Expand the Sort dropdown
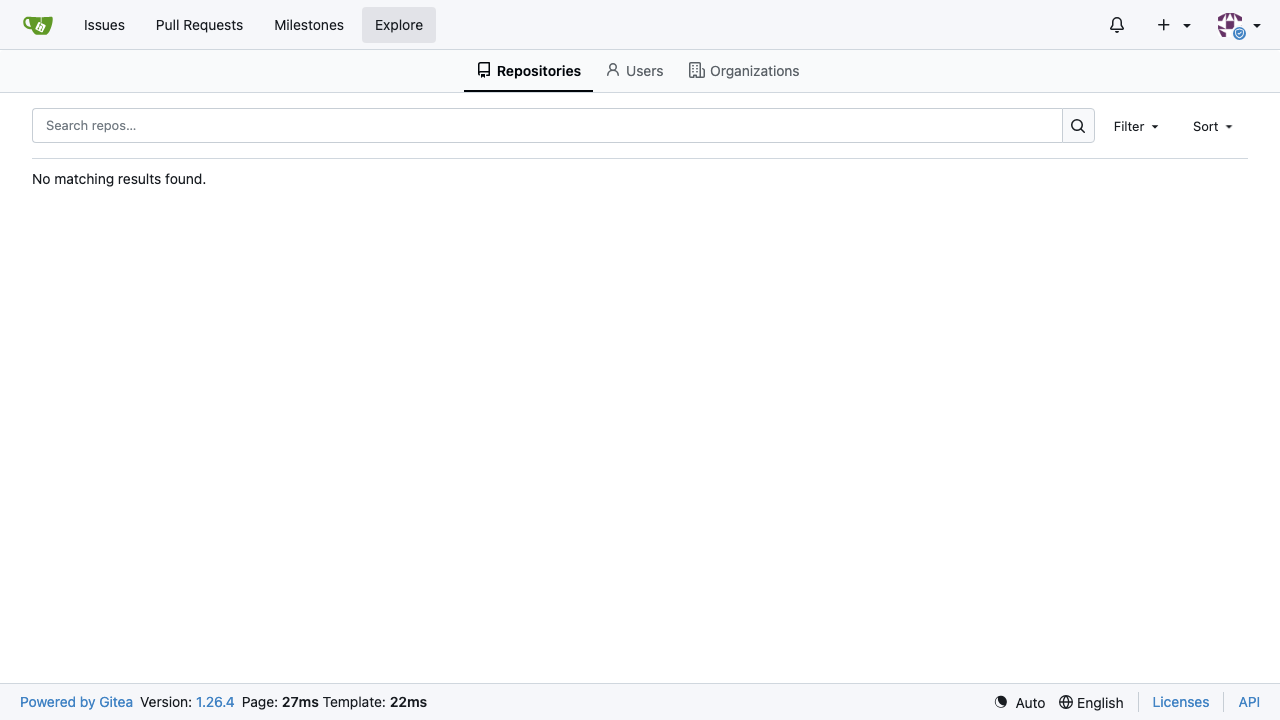The height and width of the screenshot is (720, 1280). (1213, 126)
